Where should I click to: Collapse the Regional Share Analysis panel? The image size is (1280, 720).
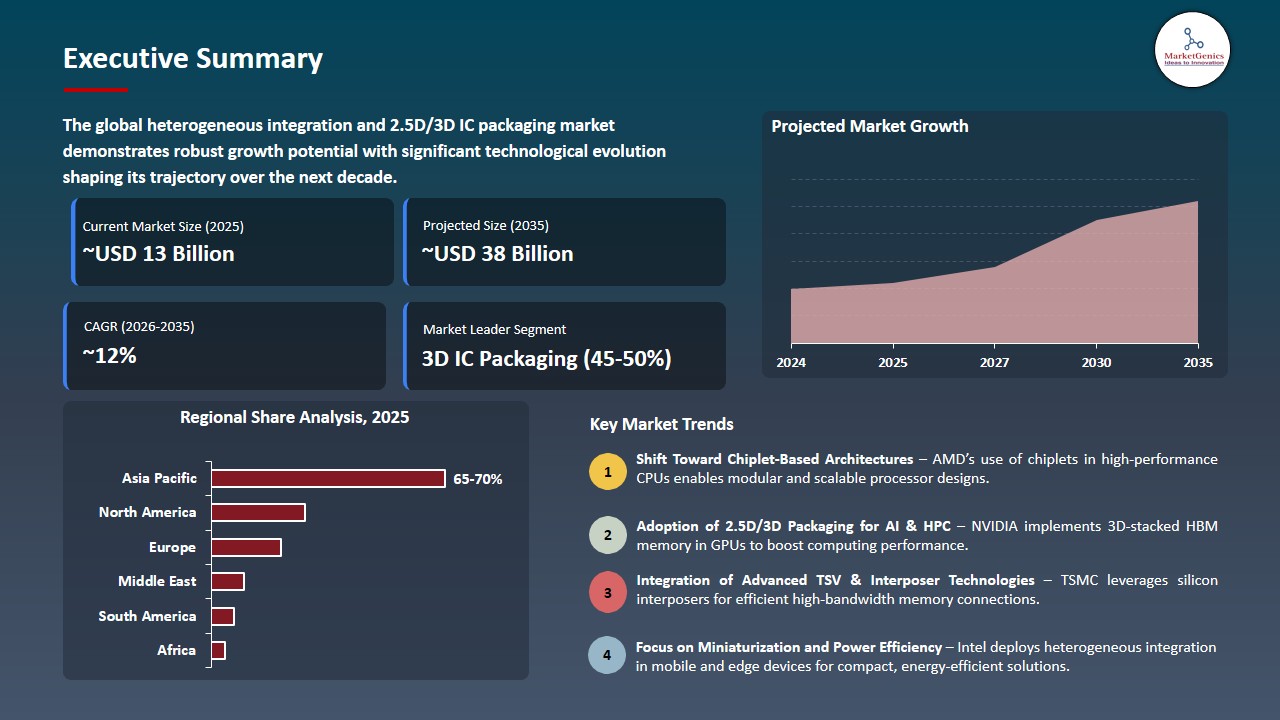(296, 417)
